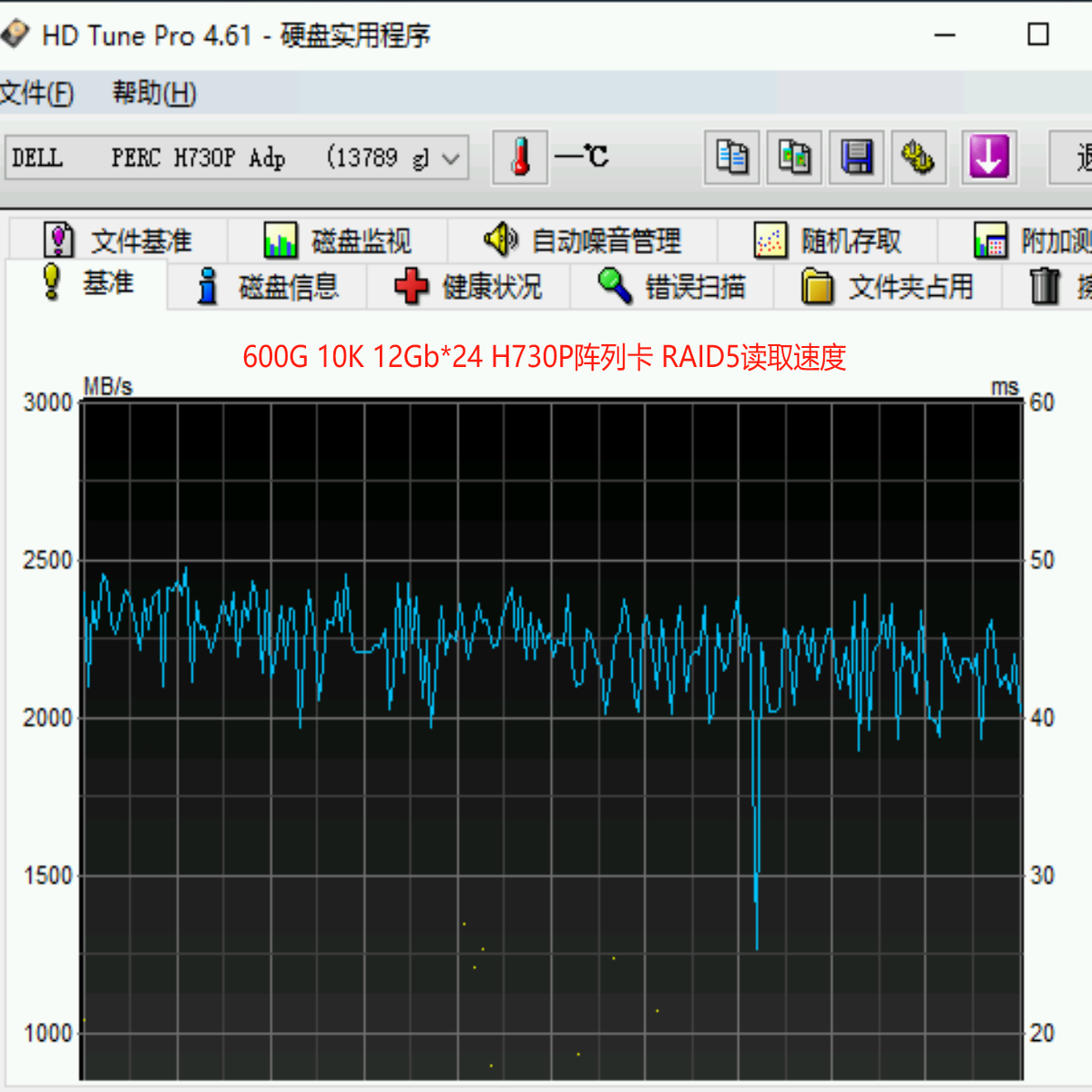The image size is (1092, 1092).
Task: Click the 3000 MB/s axis label
Action: point(47,403)
